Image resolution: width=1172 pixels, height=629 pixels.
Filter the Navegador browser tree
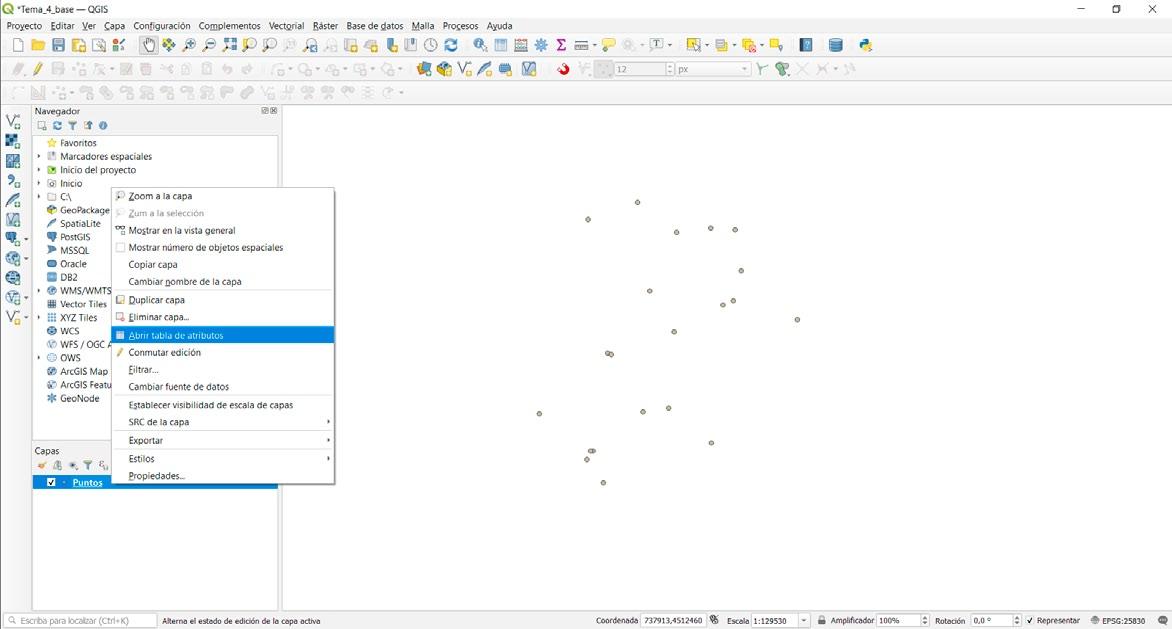click(x=73, y=126)
